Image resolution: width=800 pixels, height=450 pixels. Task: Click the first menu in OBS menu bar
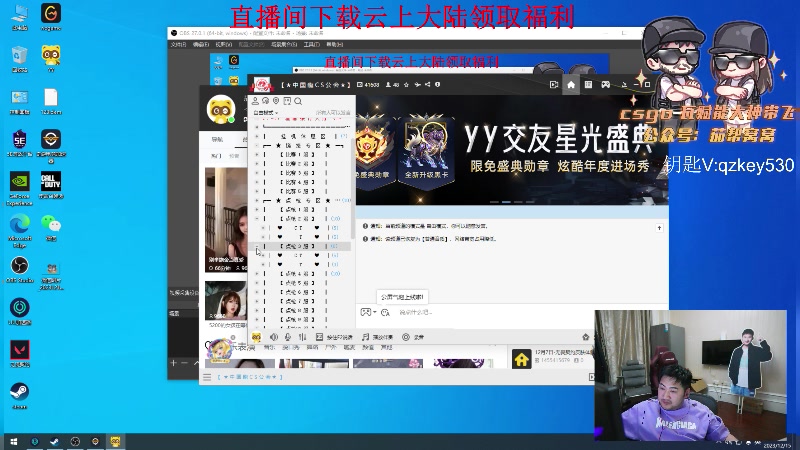pos(178,44)
